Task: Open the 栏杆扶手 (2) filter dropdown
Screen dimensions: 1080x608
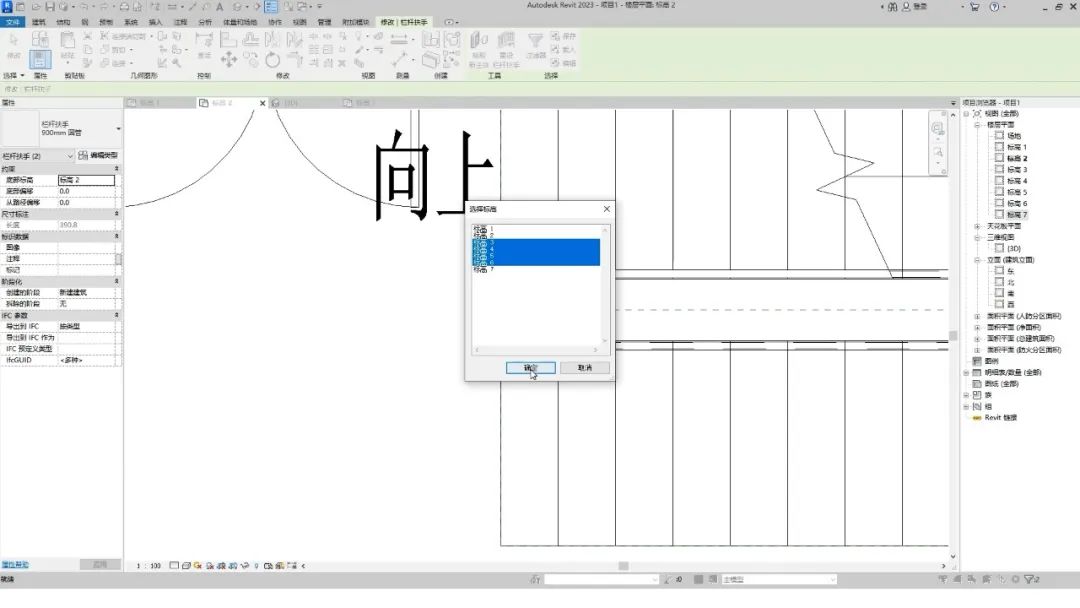Action: 70,156
